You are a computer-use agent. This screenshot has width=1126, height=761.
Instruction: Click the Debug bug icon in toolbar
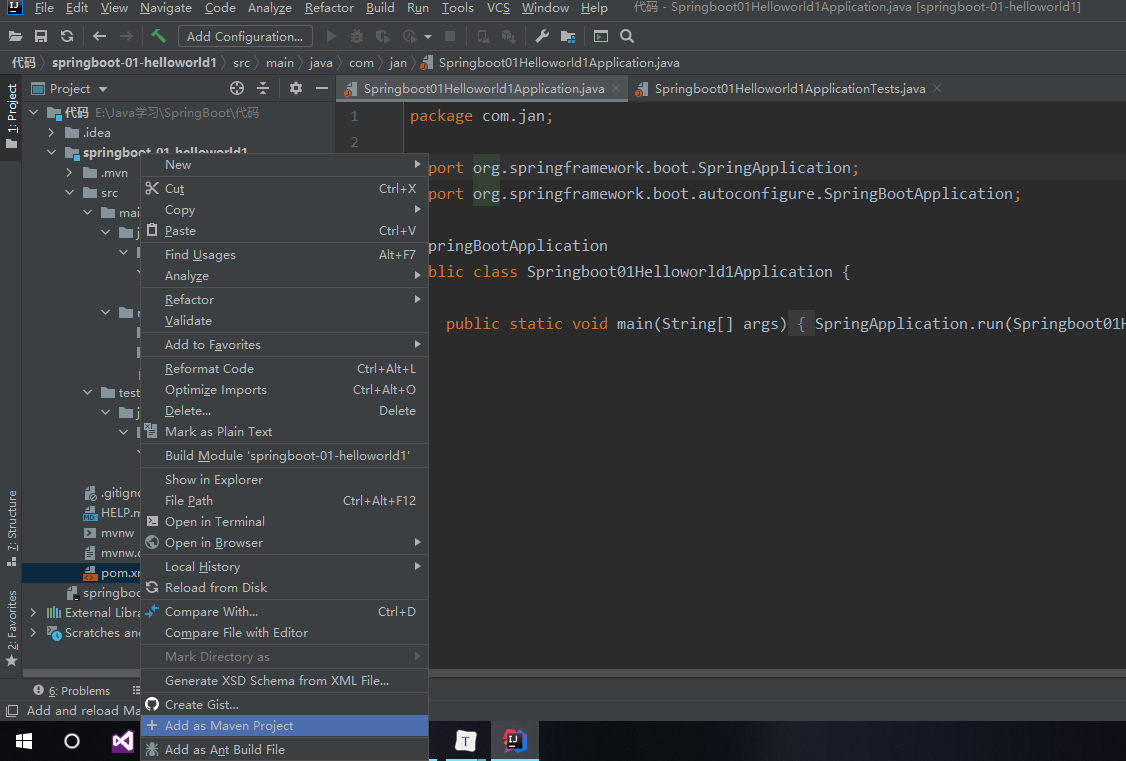[356, 37]
